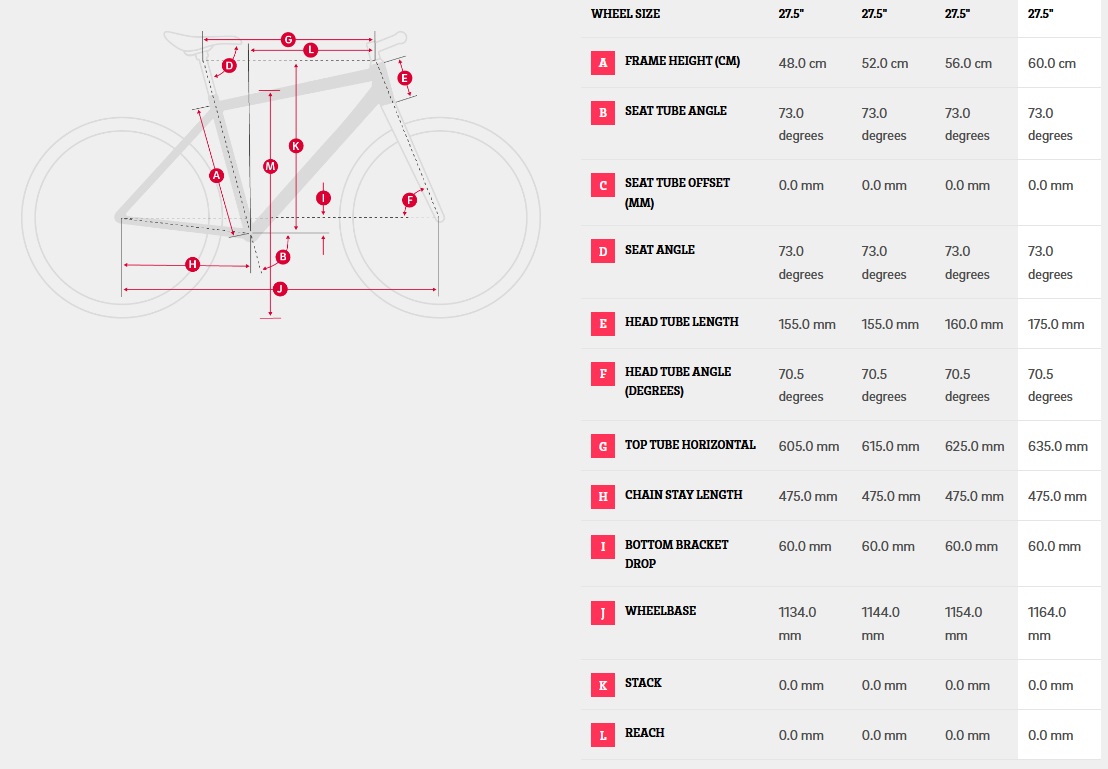Click the F marker near the fork
The image size is (1108, 769).
point(409,200)
